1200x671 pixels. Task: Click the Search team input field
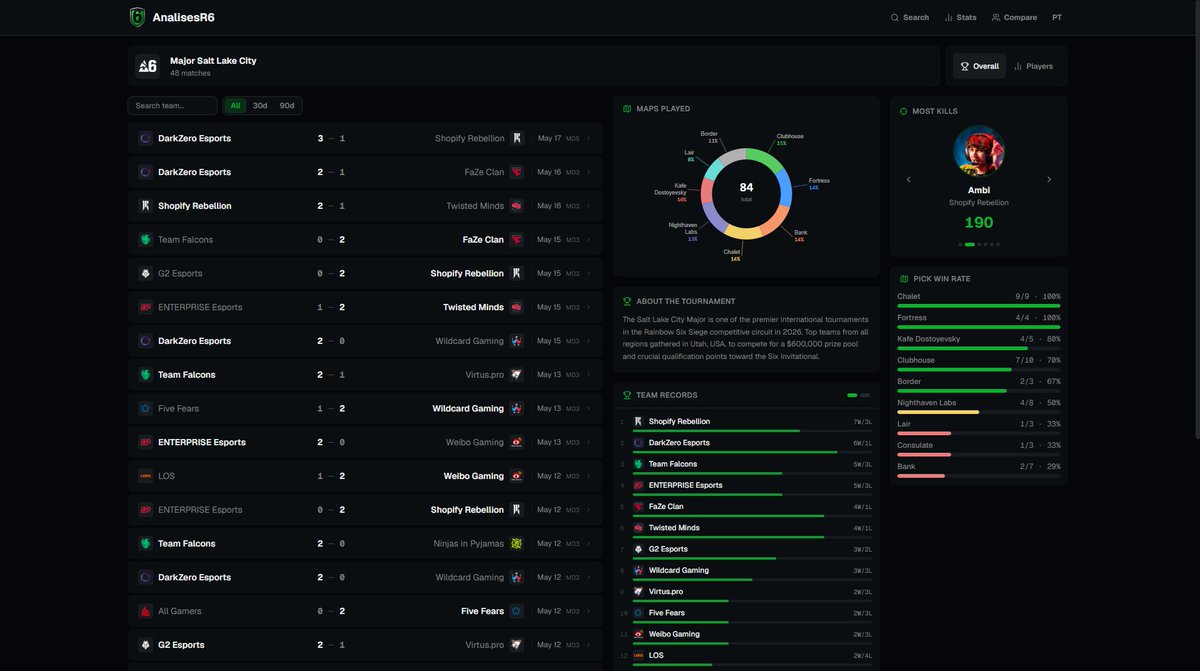[172, 106]
